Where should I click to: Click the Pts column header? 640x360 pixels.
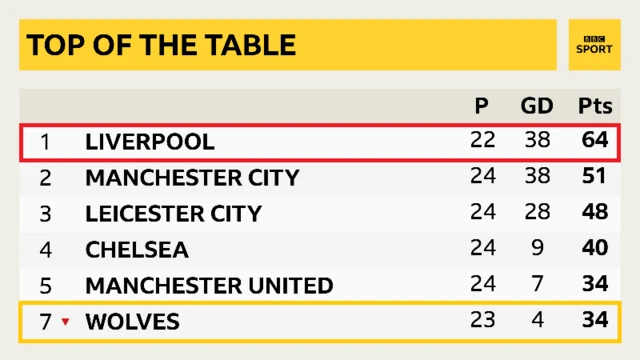[x=595, y=106]
